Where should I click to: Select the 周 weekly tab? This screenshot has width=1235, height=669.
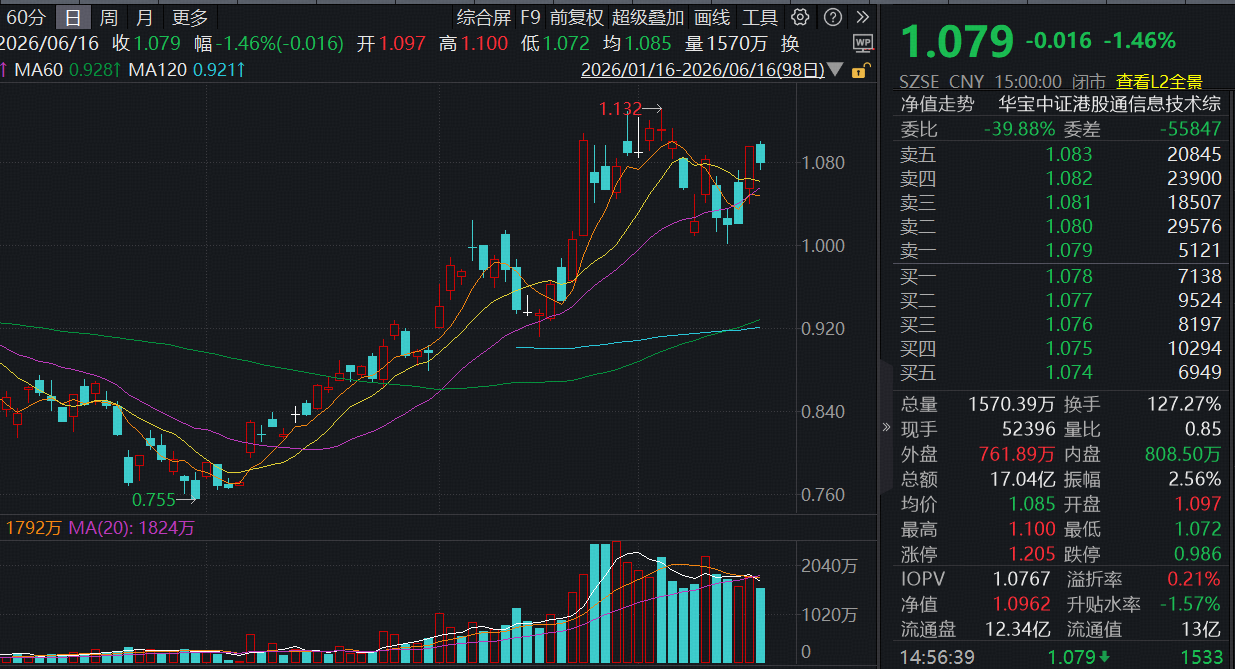click(108, 17)
